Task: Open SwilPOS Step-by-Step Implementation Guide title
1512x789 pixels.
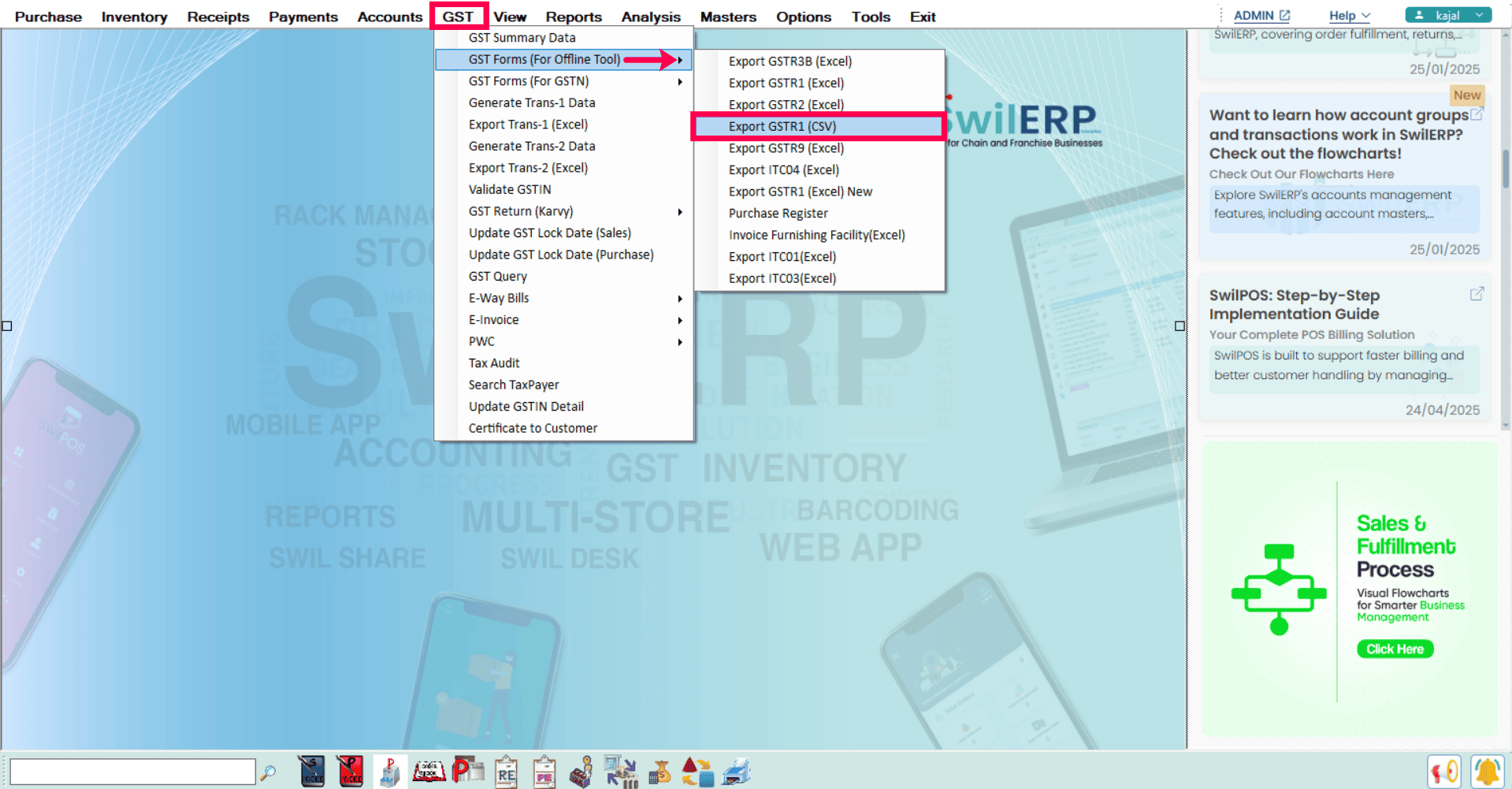Action: coord(1295,304)
